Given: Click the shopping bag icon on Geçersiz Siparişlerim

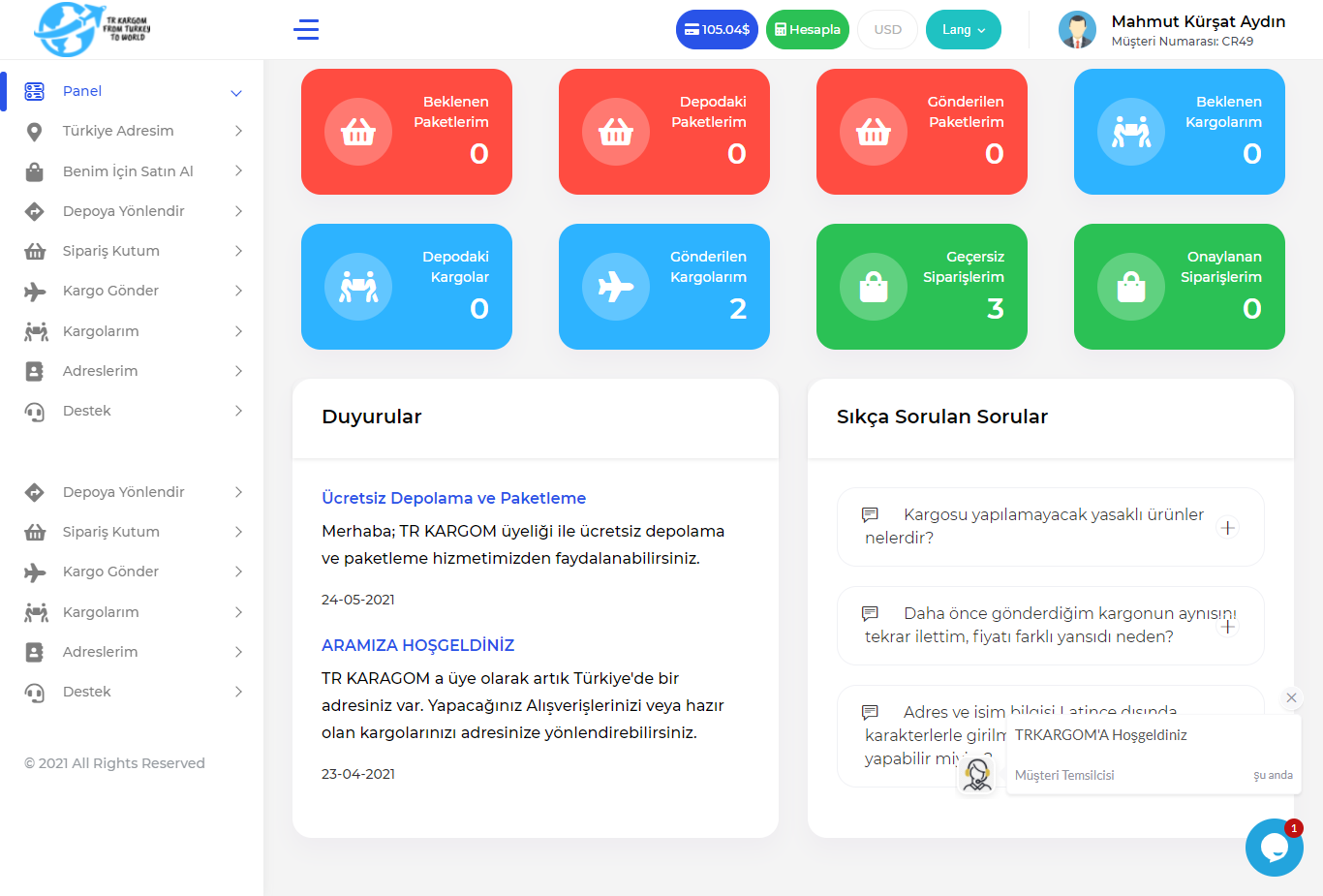Looking at the screenshot, I should [x=874, y=287].
